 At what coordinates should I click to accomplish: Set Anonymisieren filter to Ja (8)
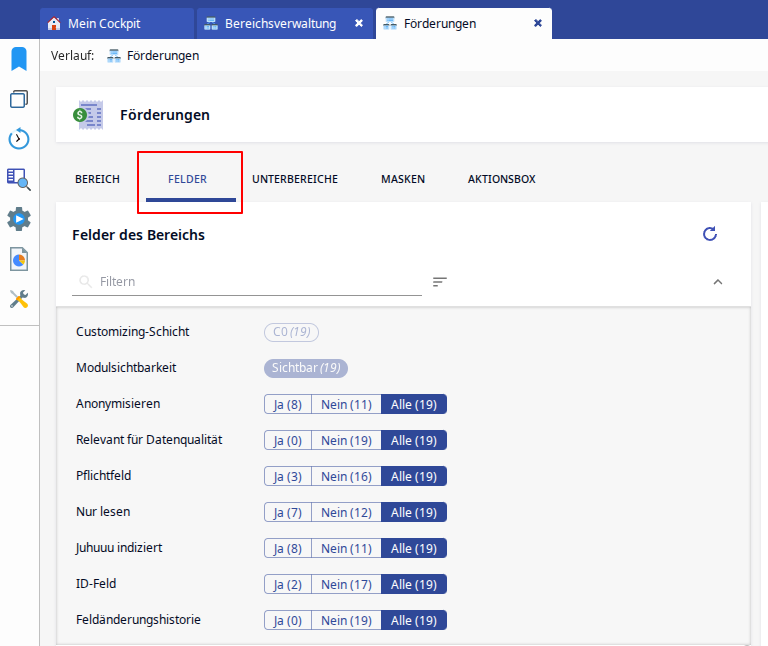pyautogui.click(x=288, y=404)
